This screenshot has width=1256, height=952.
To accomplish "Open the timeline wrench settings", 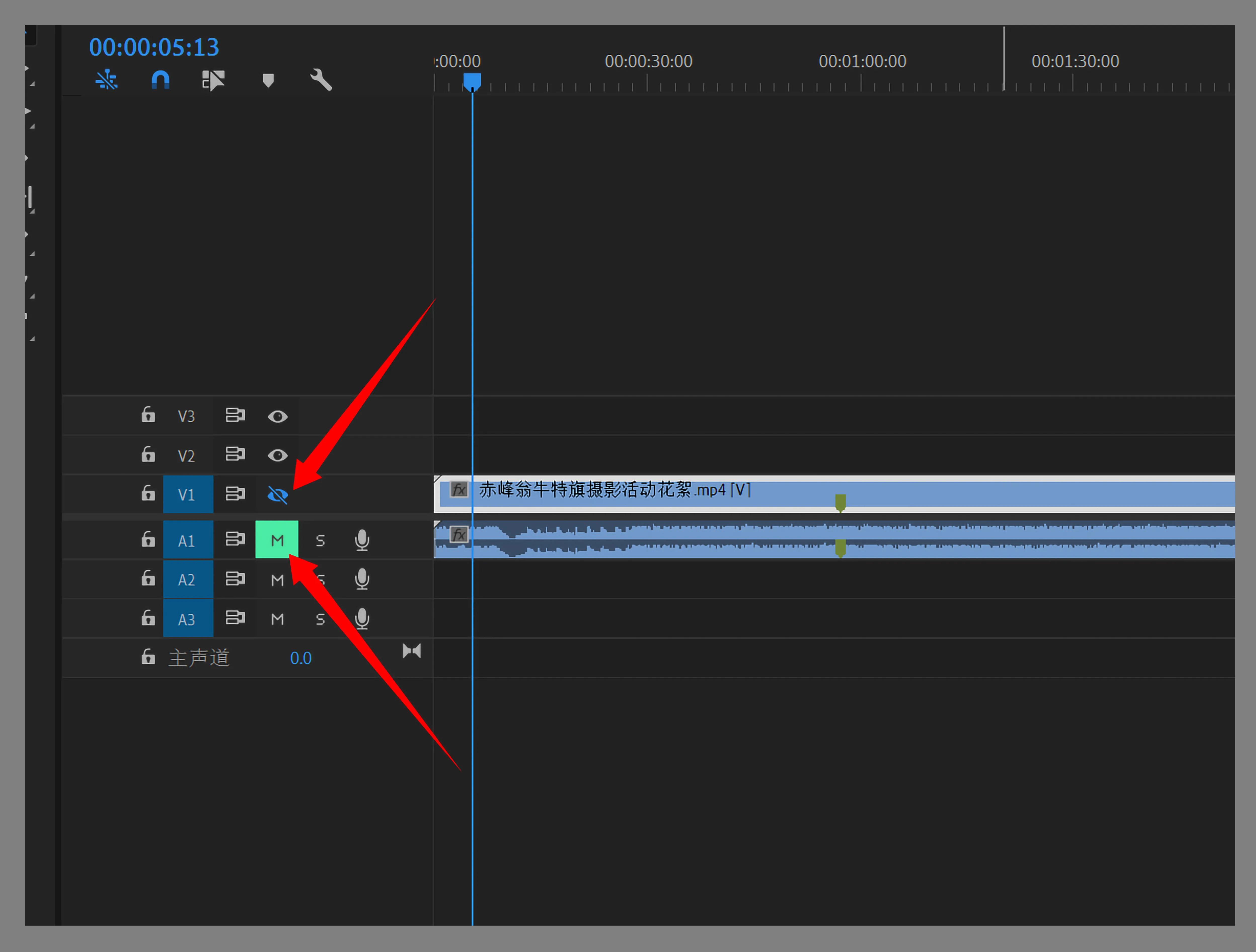I will 321,80.
